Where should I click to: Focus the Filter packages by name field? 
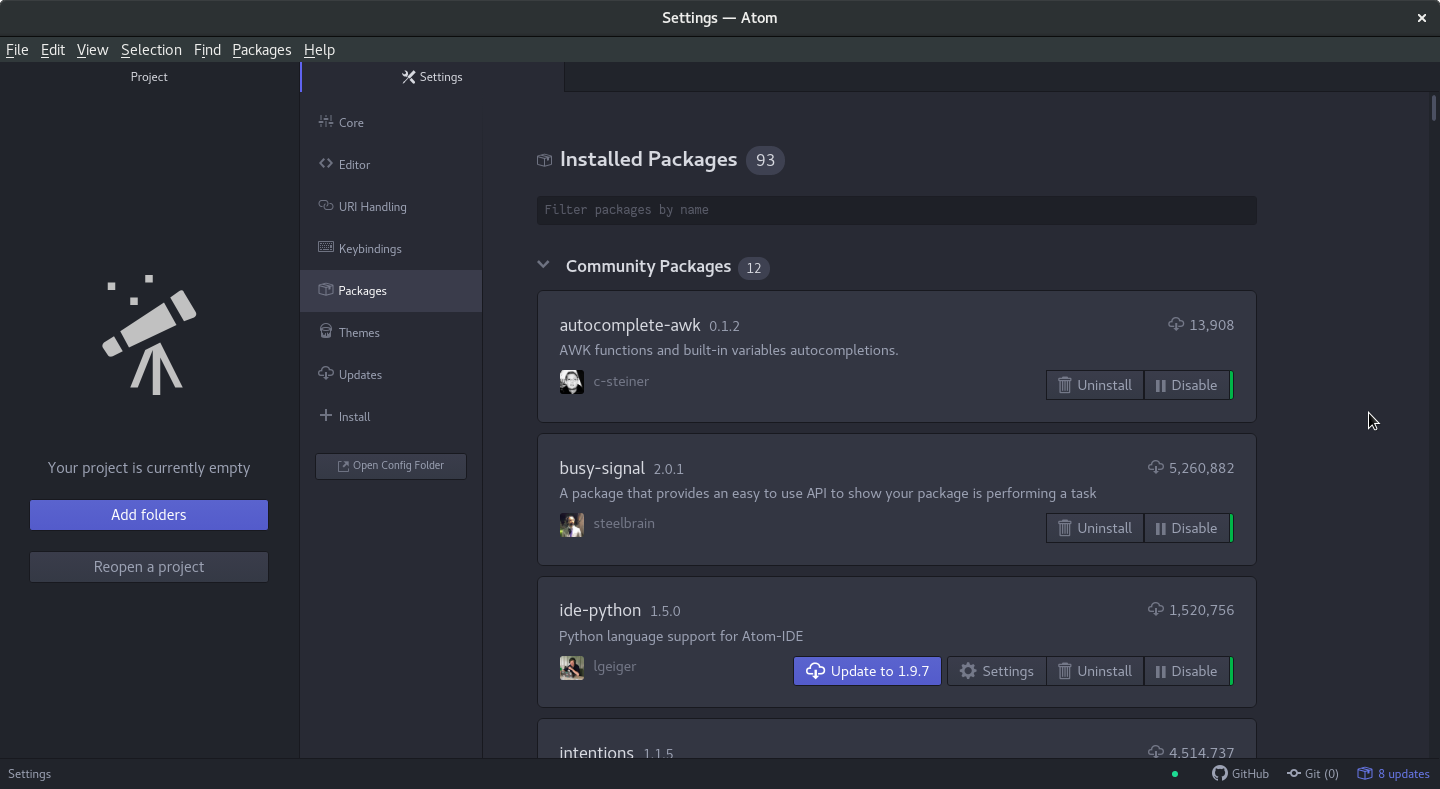point(896,210)
